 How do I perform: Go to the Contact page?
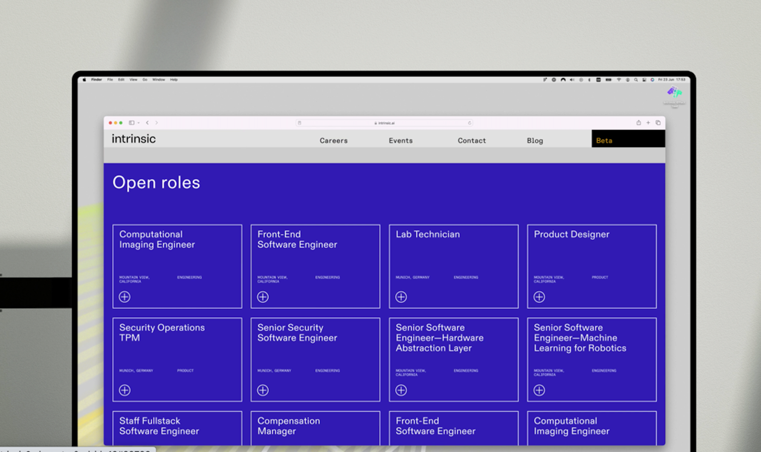coord(471,141)
